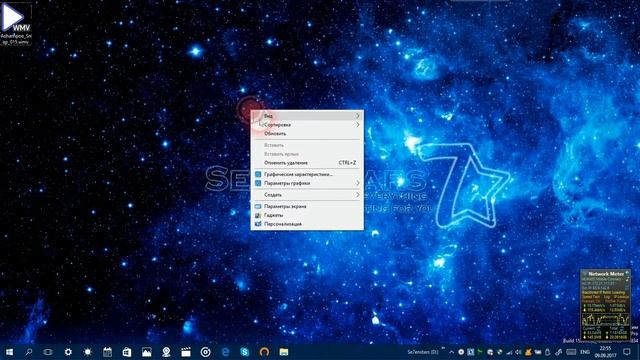Click the green flag tray icon
The image size is (640, 360).
(480, 352)
